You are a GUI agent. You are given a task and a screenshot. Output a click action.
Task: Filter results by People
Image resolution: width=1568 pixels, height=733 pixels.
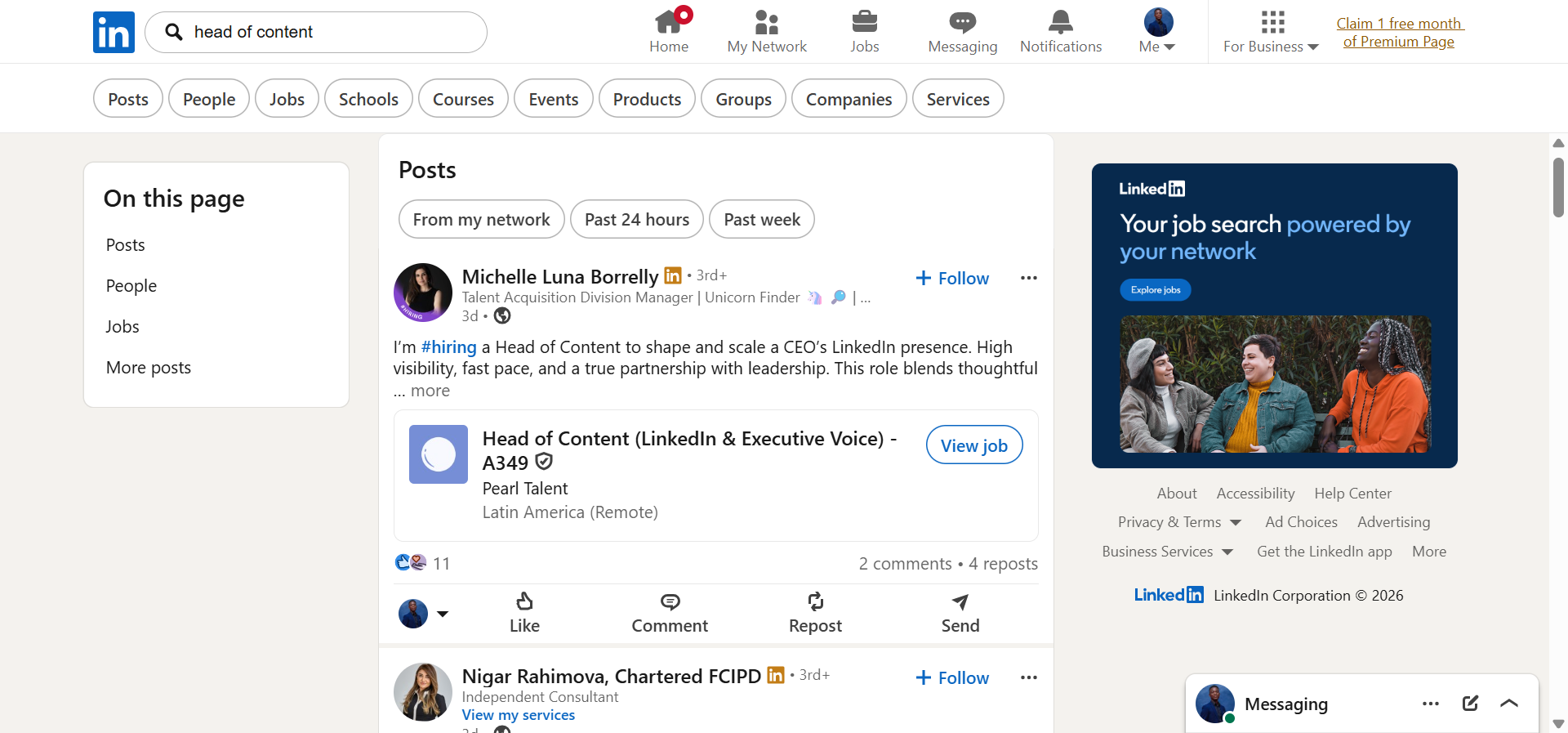[209, 99]
